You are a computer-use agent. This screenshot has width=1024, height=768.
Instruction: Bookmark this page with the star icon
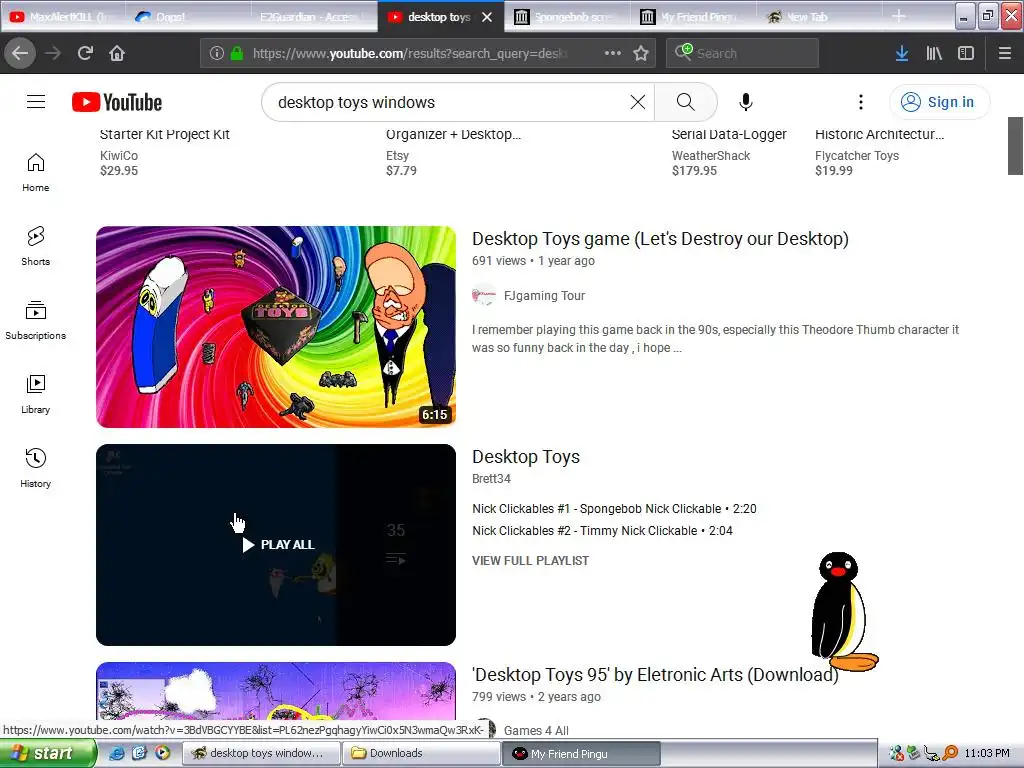click(641, 53)
